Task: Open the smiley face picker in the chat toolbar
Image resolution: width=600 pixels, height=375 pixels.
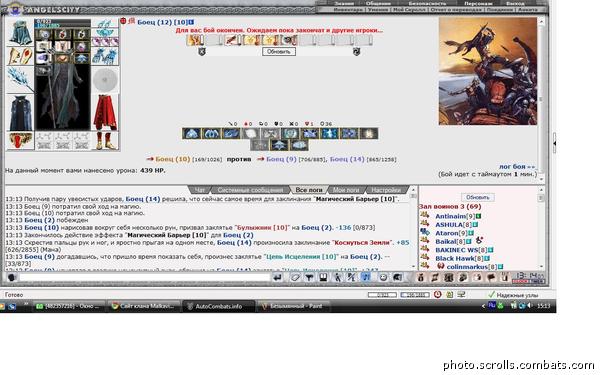Action: pos(383,277)
